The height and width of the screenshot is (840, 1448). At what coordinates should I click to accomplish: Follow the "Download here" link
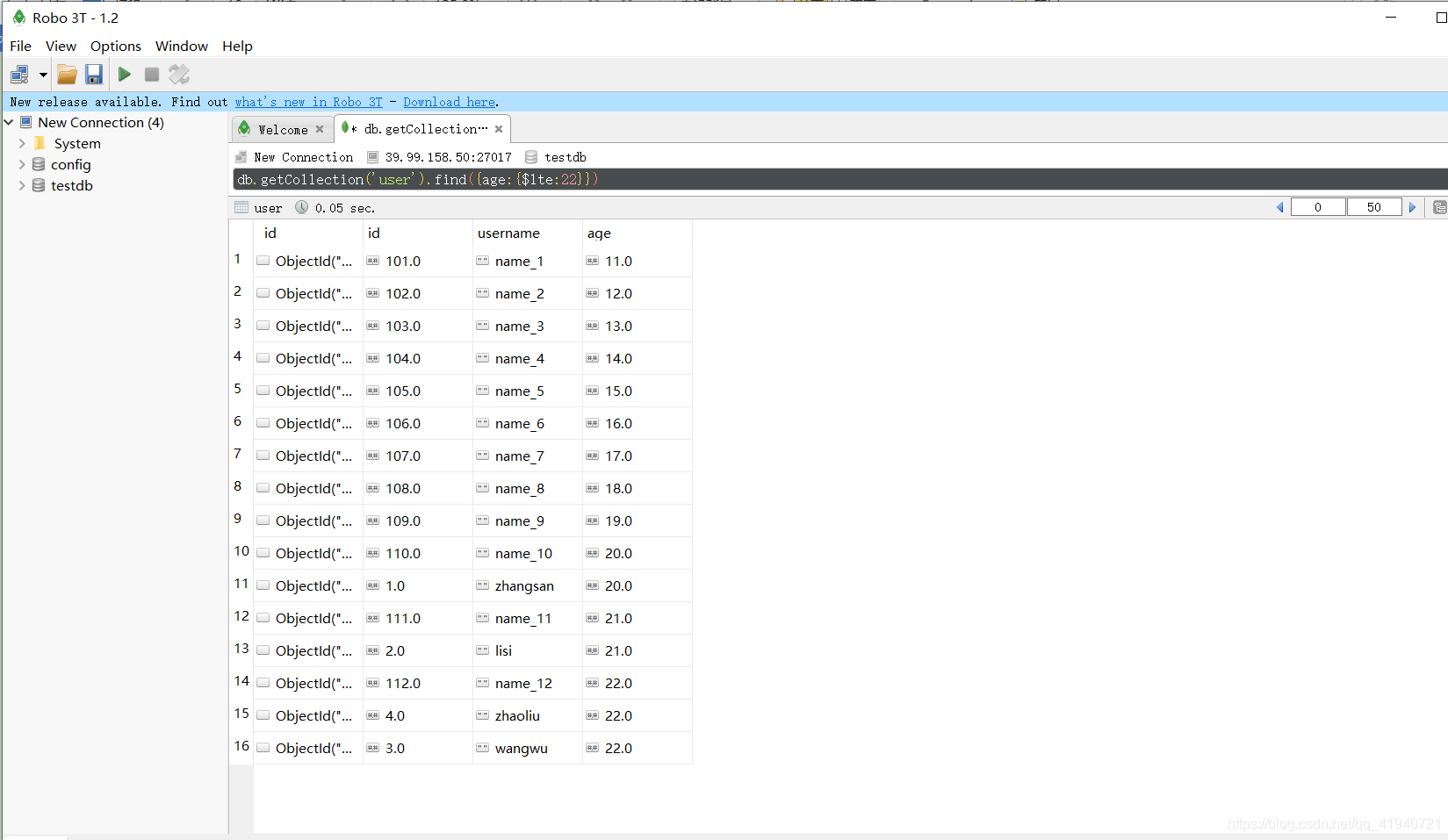tap(450, 102)
